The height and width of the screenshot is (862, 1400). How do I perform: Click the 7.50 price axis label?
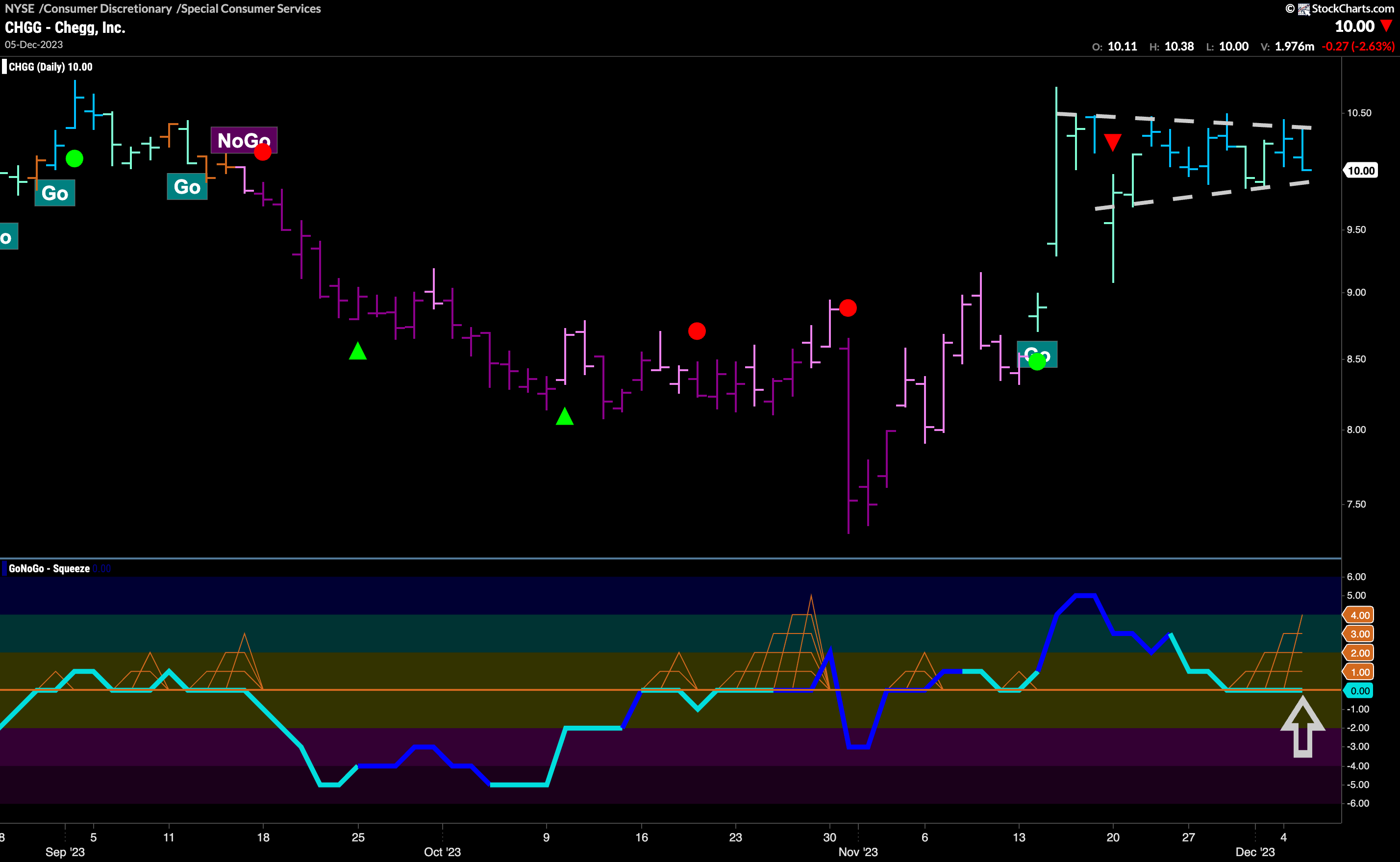tap(1356, 505)
